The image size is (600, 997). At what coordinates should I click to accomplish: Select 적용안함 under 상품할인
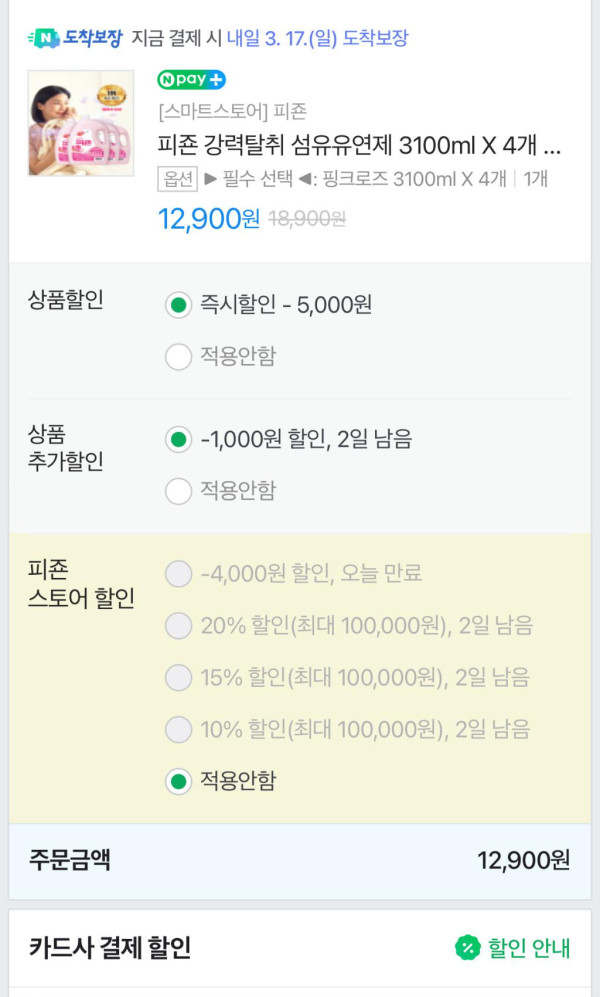pyautogui.click(x=178, y=356)
